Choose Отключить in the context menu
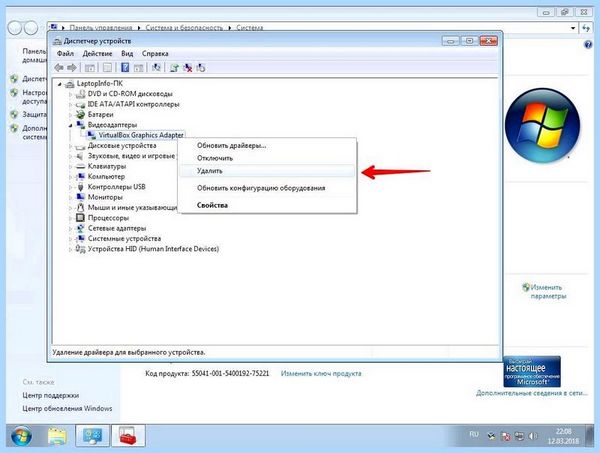 point(267,158)
